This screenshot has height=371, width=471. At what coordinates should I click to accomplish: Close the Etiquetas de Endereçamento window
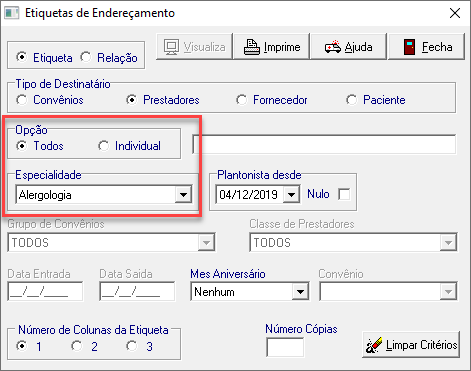pos(455,13)
